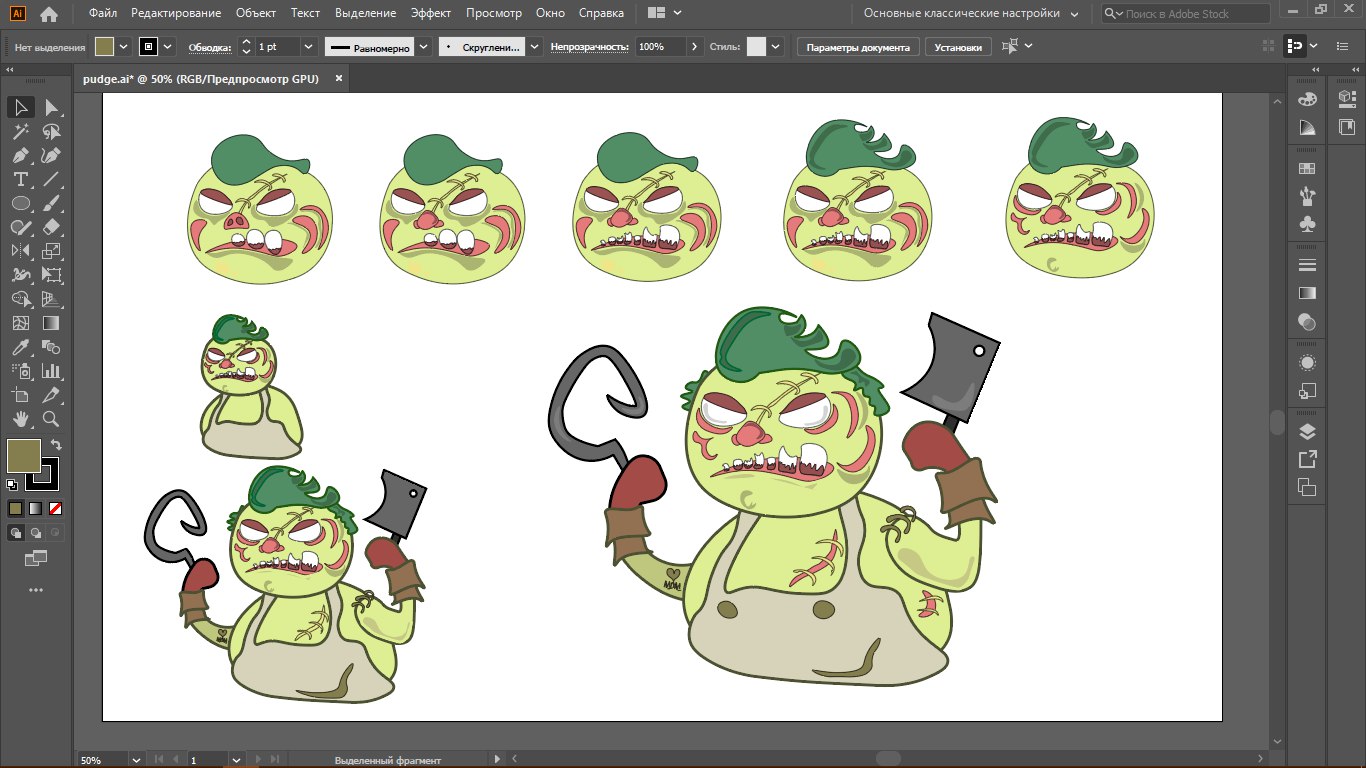Reset to default fill and stroke
This screenshot has width=1366, height=768.
(x=12, y=485)
